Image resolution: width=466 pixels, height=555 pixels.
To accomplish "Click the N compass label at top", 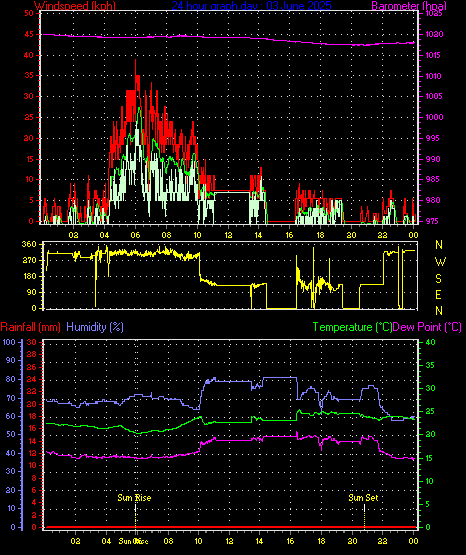I will click(439, 245).
